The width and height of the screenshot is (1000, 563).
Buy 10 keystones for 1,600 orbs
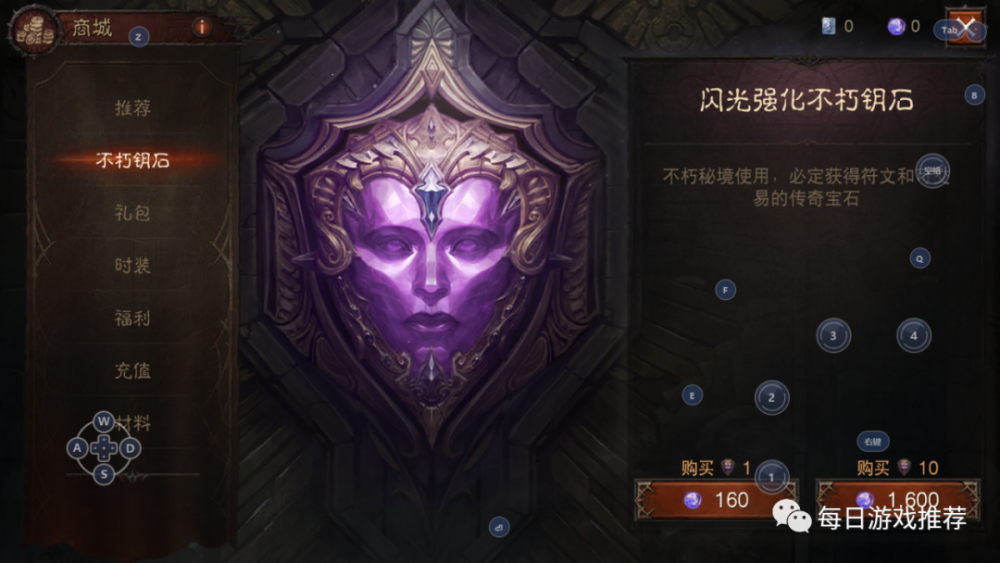click(x=898, y=500)
